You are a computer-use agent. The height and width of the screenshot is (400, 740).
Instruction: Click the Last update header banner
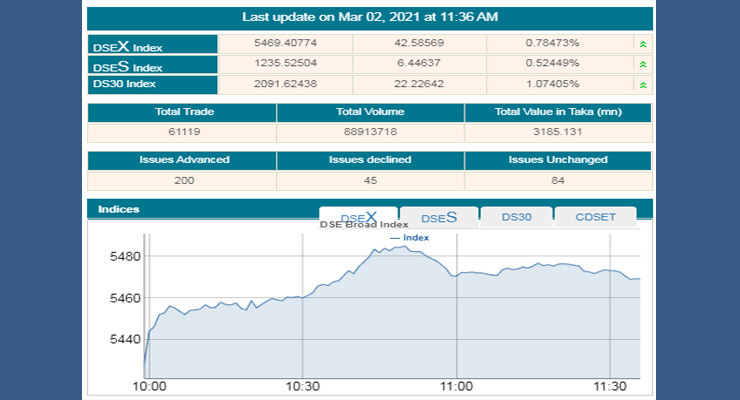368,17
